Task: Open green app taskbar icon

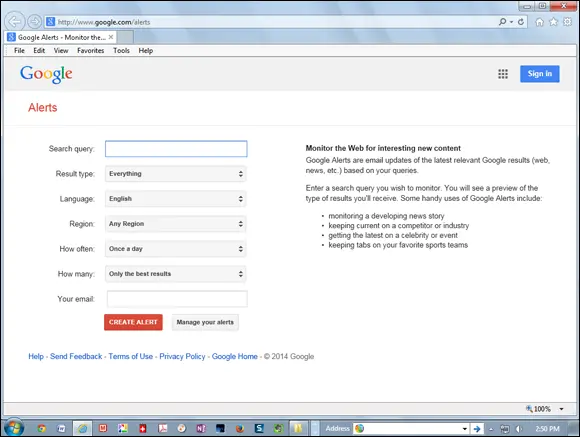Action: tap(279, 428)
